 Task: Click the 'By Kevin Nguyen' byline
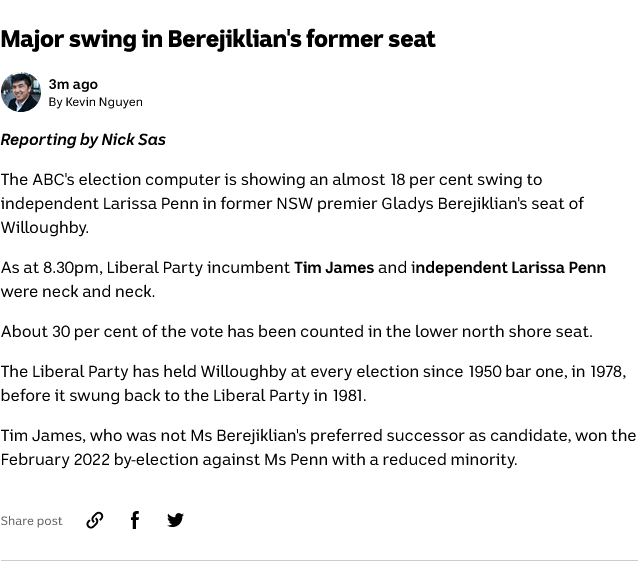96,102
